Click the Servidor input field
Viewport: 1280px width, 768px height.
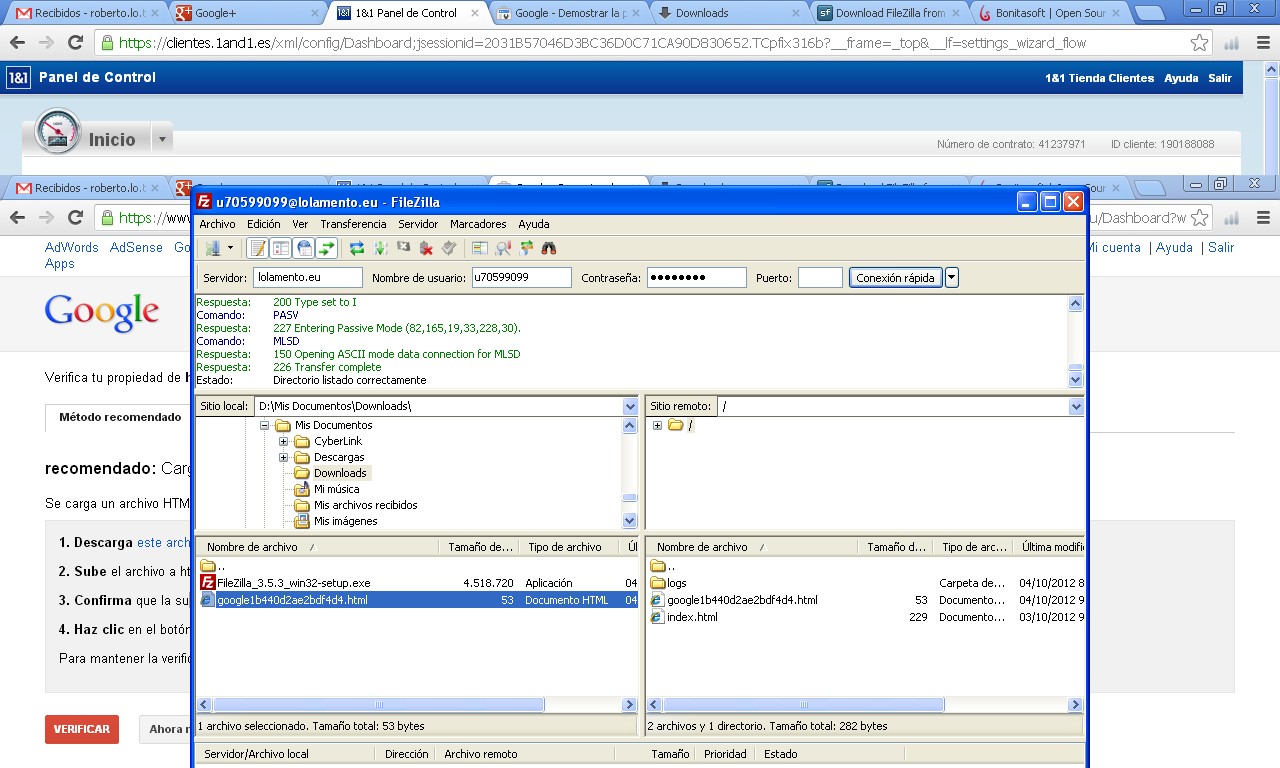coord(308,278)
